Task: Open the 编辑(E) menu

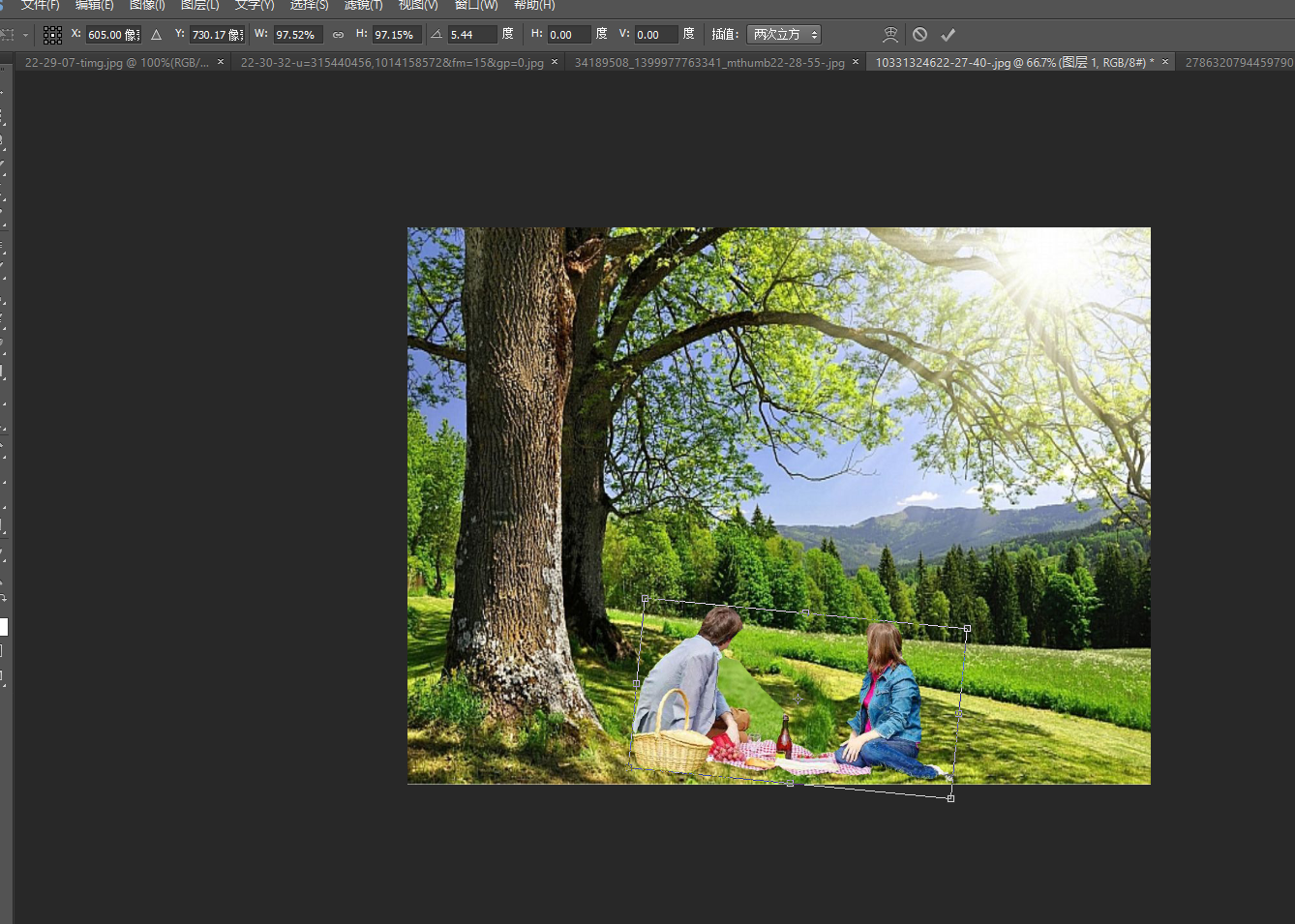Action: point(95,5)
